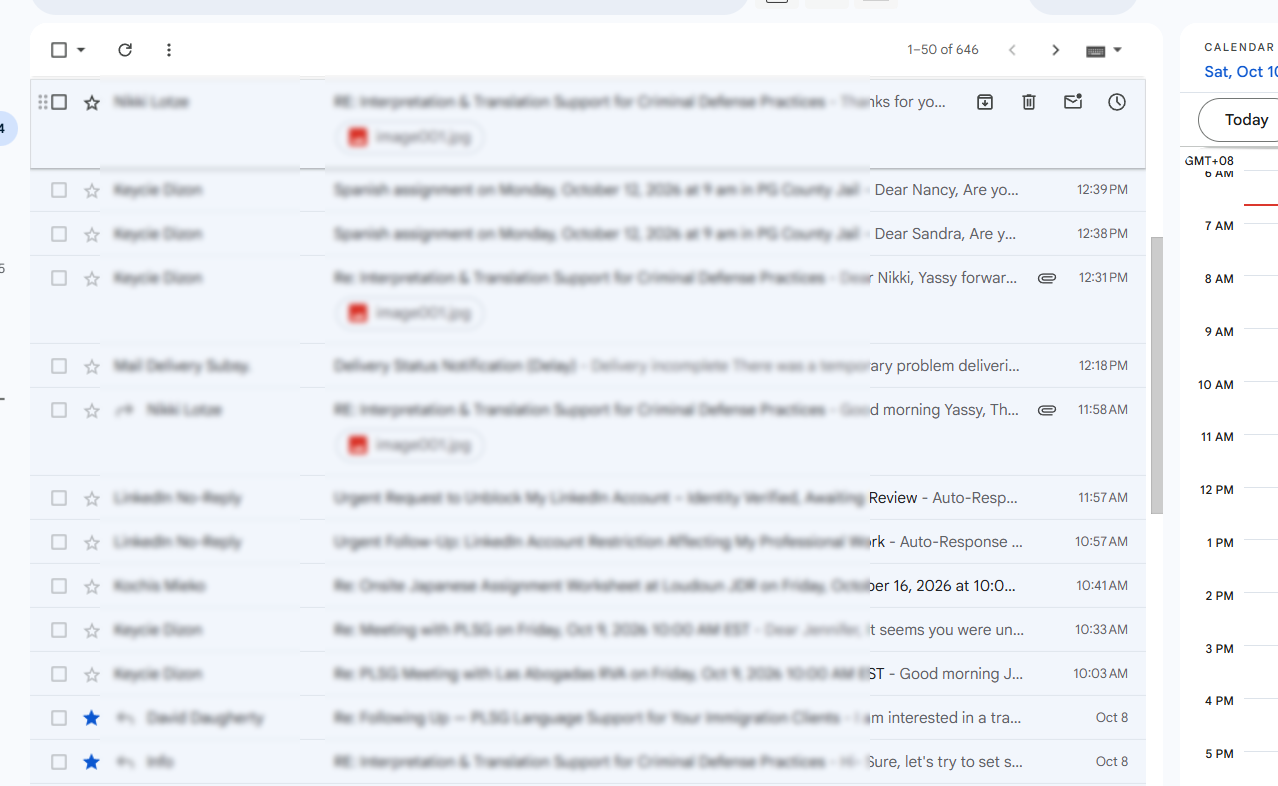Star the 10:57 AM LinkedIn email

click(x=92, y=542)
